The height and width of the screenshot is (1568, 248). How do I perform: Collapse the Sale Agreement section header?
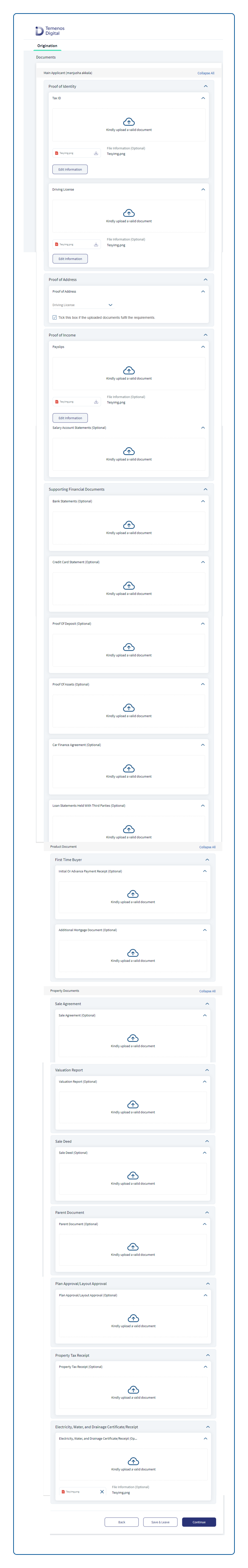point(207,1004)
